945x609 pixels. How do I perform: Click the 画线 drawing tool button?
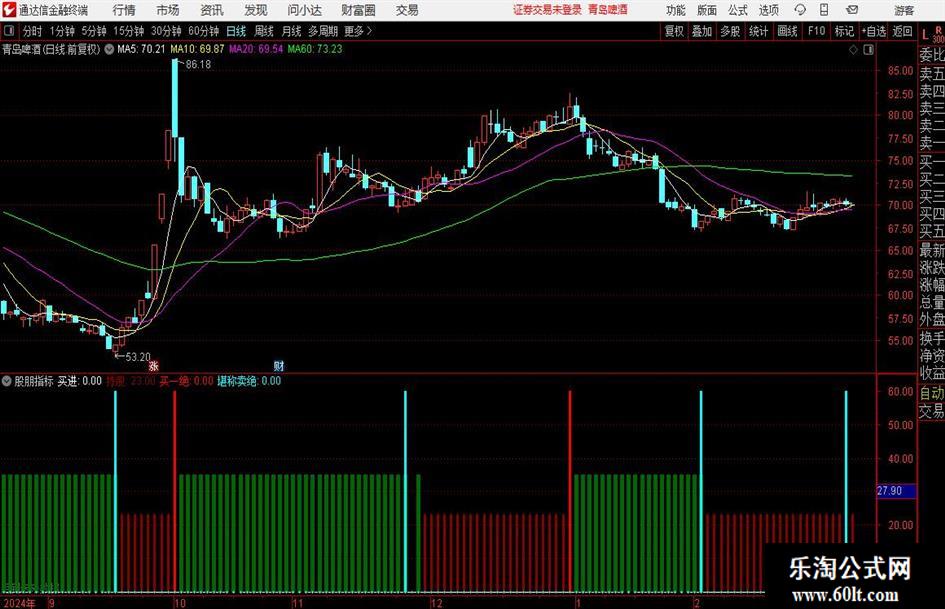click(x=787, y=31)
